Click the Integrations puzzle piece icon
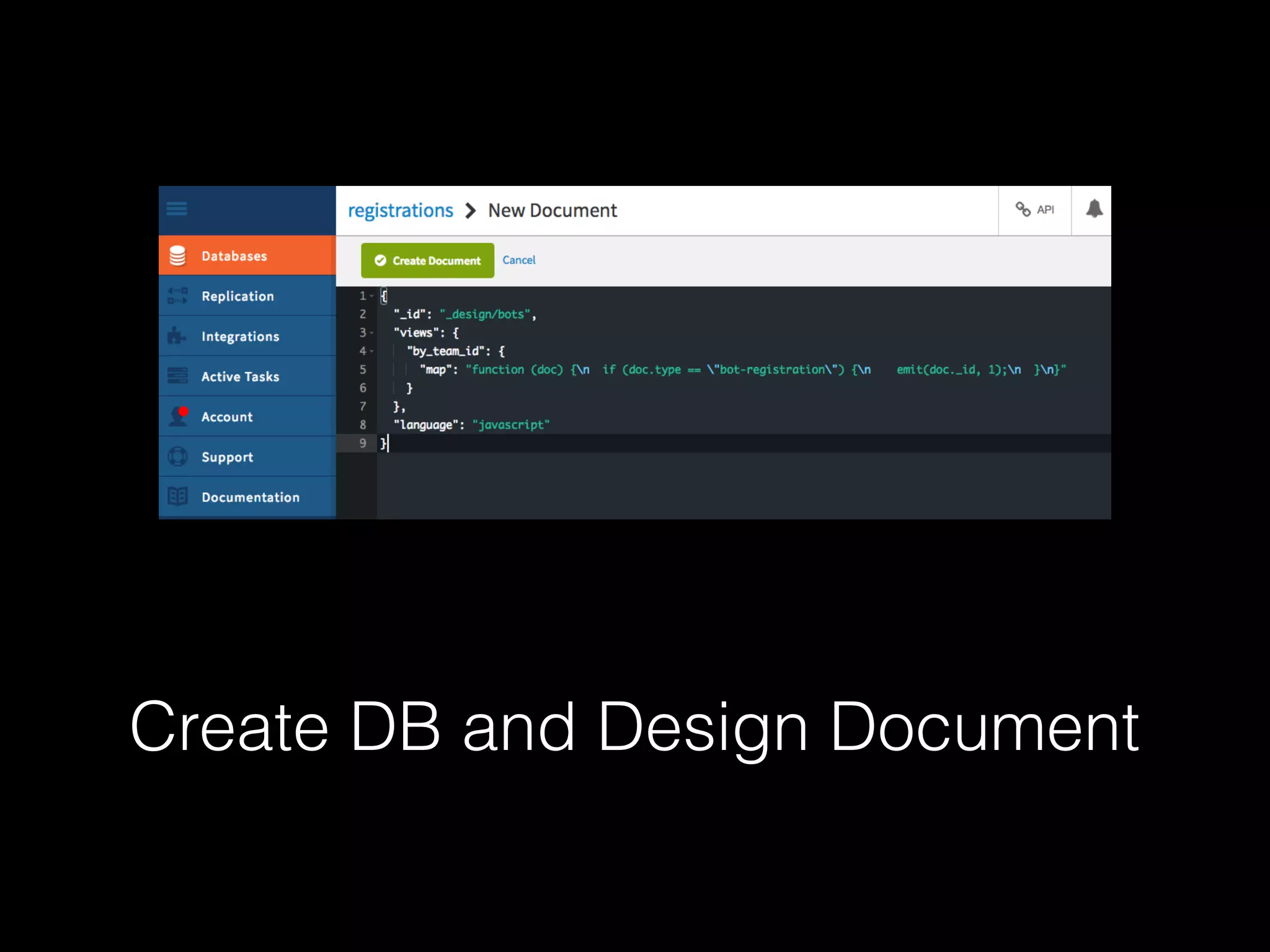The image size is (1270, 952). [177, 336]
